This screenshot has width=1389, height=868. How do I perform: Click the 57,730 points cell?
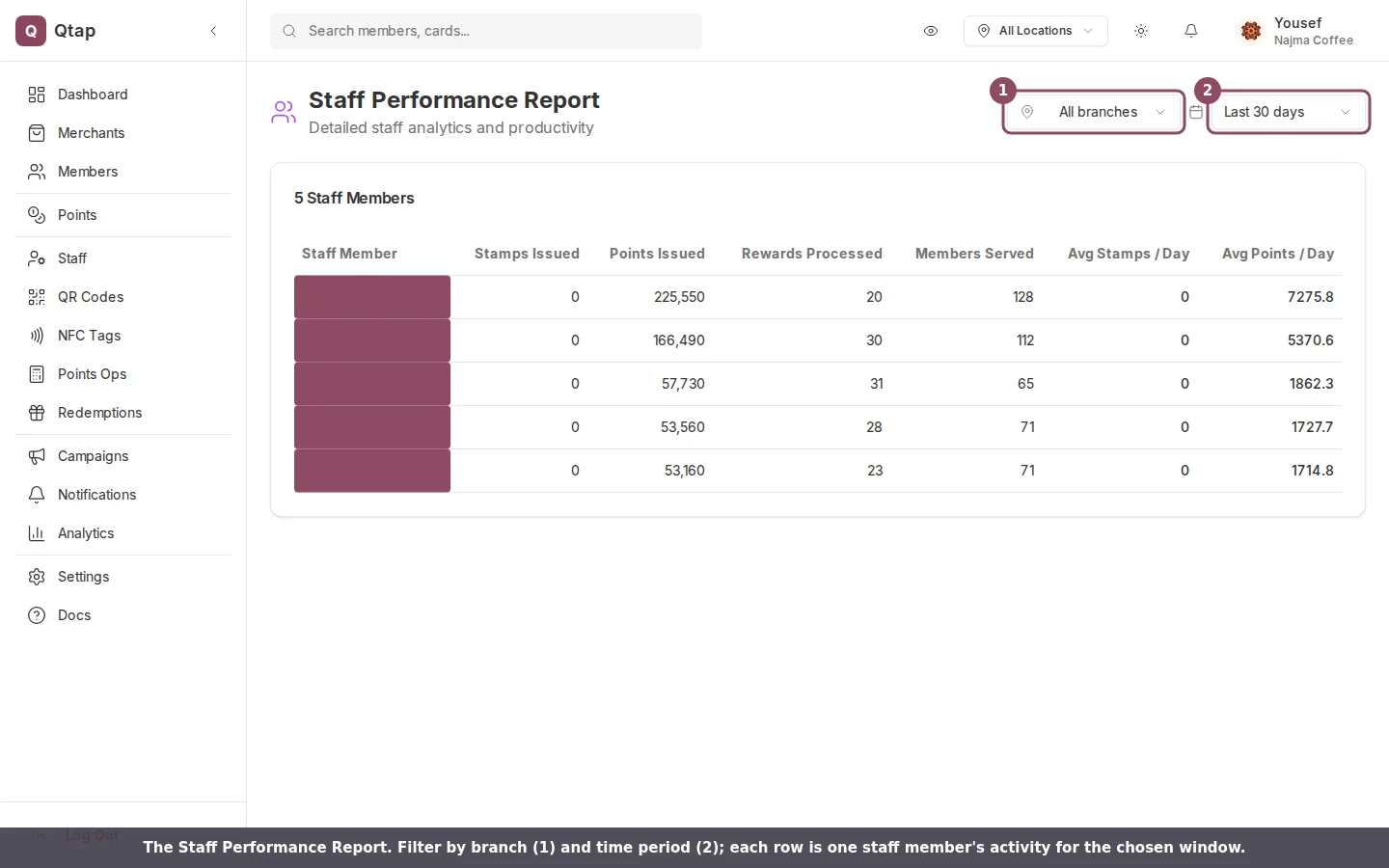click(683, 384)
